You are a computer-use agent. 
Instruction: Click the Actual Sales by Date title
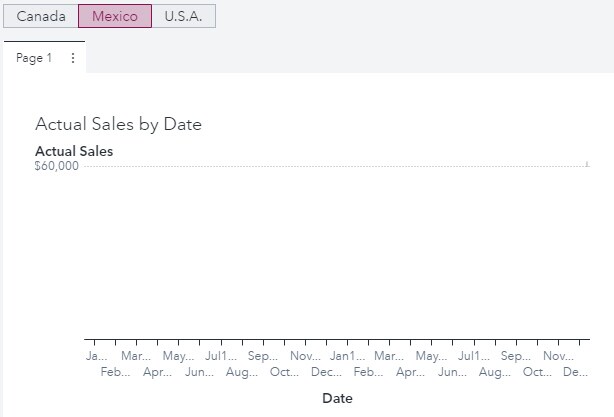tap(118, 124)
